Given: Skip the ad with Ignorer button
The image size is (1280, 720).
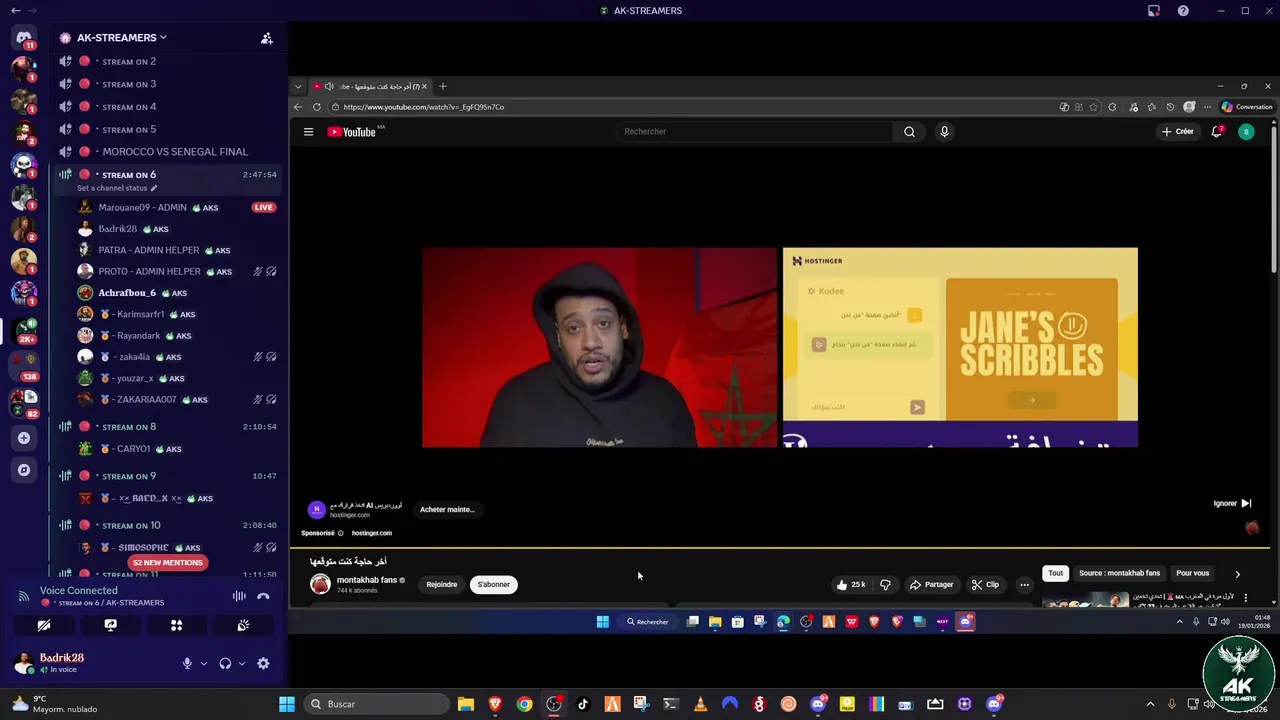Looking at the screenshot, I should pyautogui.click(x=1232, y=503).
